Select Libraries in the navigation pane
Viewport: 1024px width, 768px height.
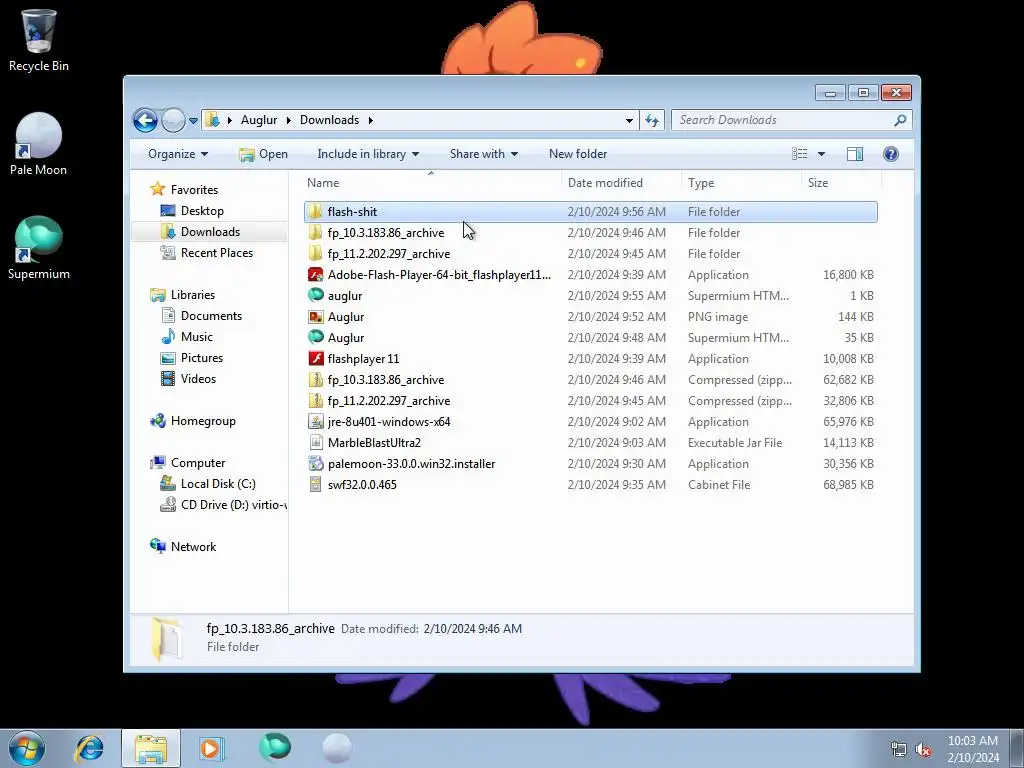193,295
